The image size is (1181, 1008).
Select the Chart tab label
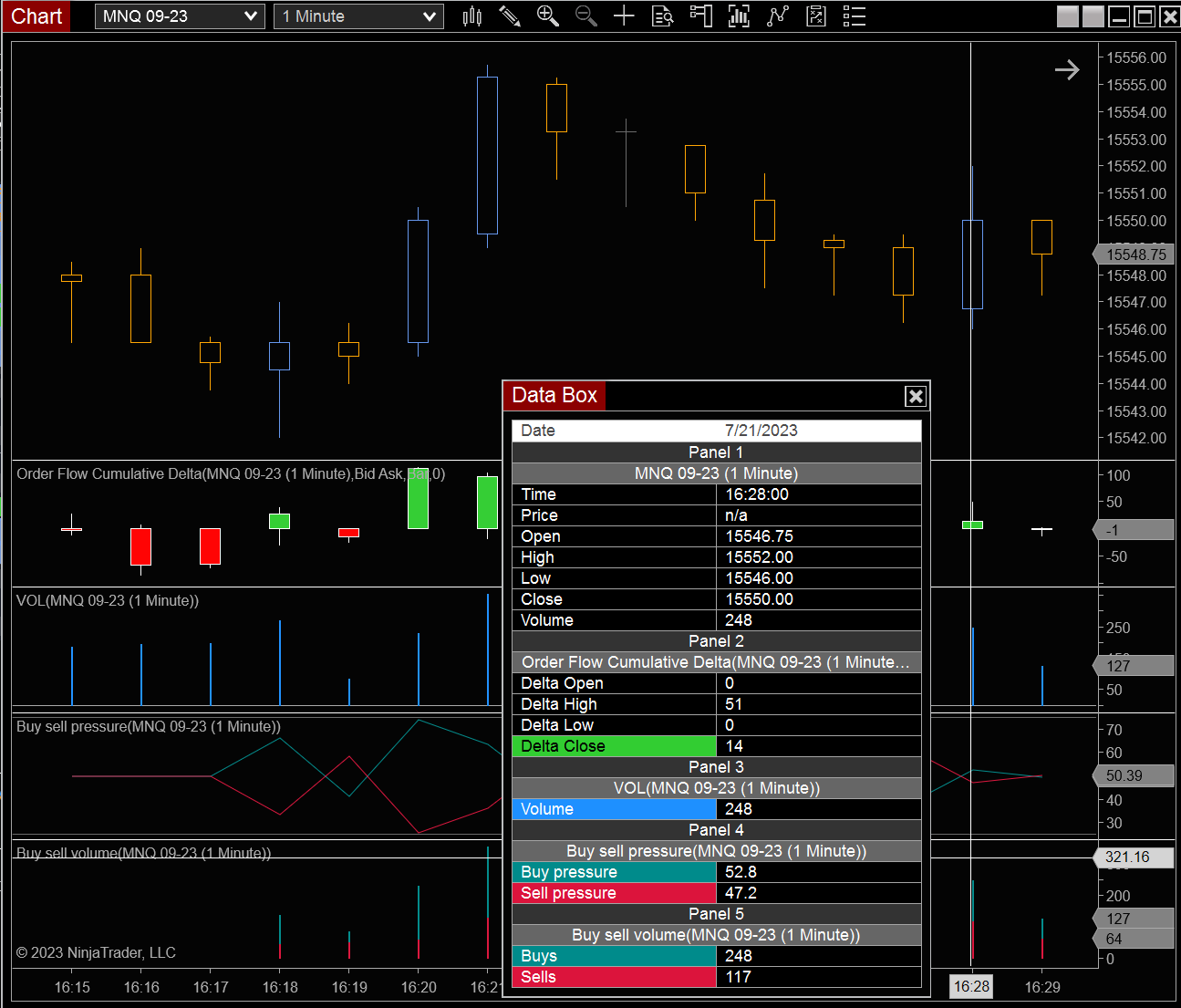click(36, 16)
